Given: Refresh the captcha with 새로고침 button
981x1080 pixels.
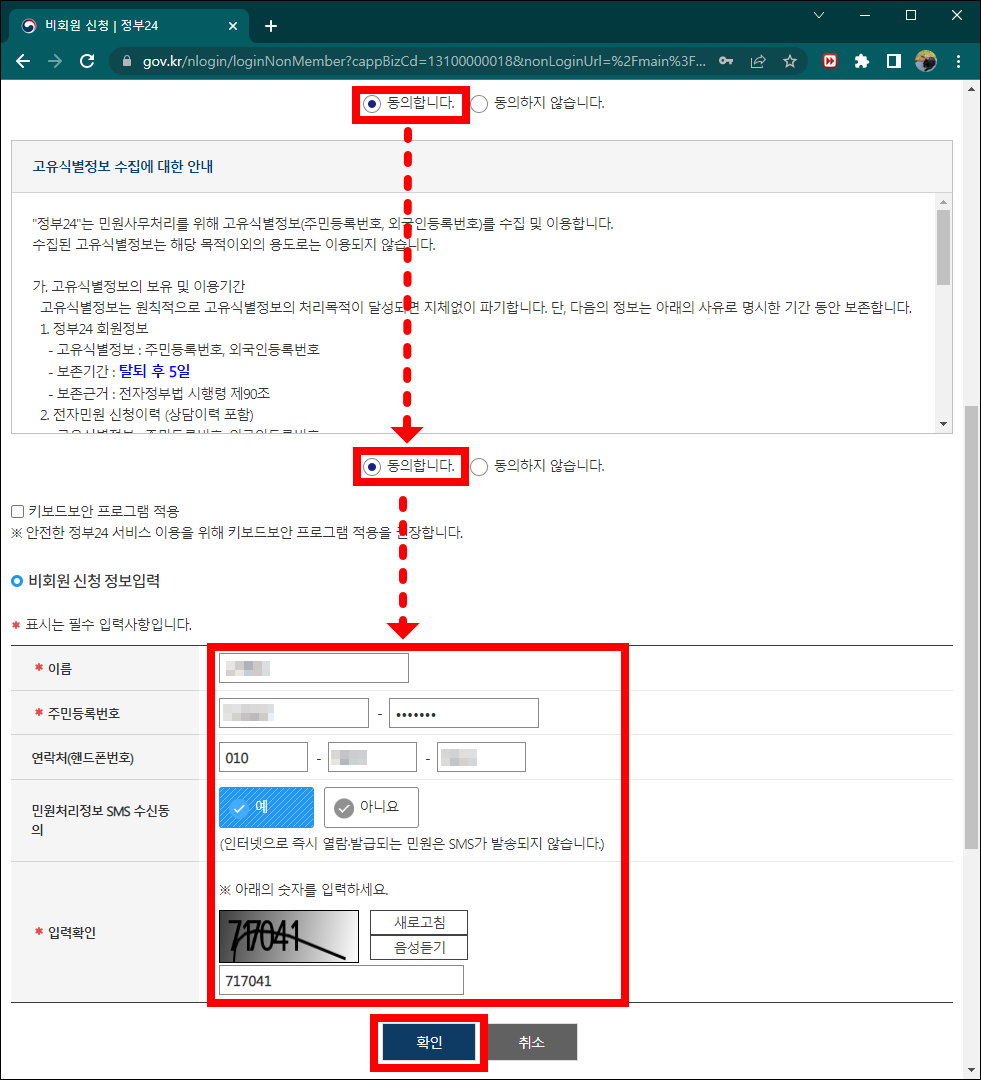Looking at the screenshot, I should pos(418,922).
